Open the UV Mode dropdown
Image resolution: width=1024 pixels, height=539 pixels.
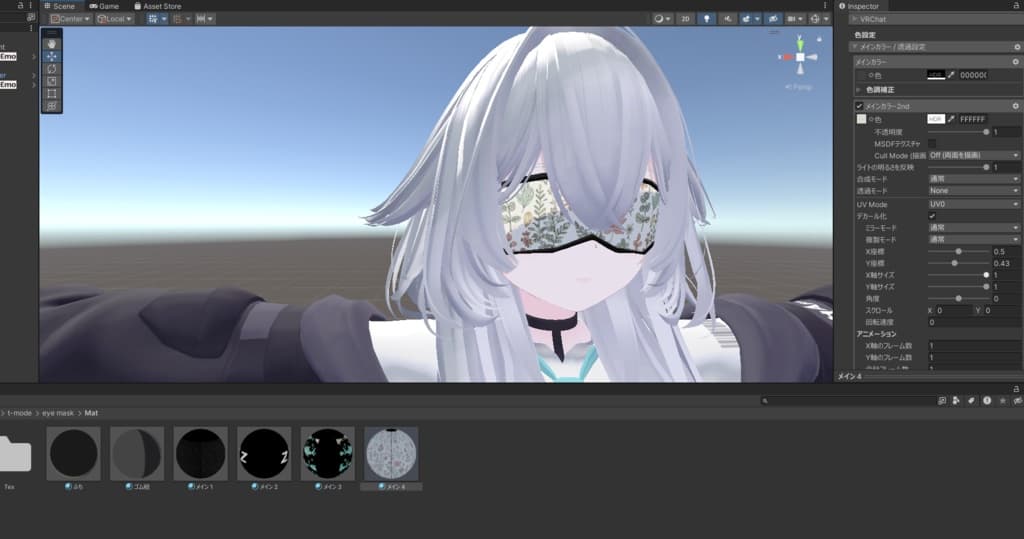click(x=973, y=204)
